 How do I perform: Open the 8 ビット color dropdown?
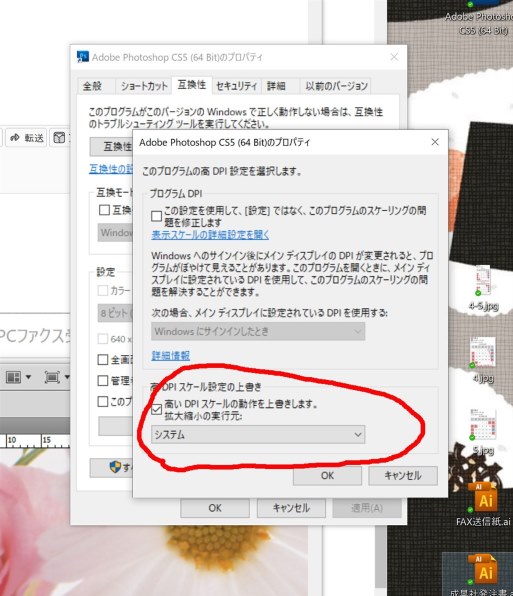pyautogui.click(x=115, y=313)
